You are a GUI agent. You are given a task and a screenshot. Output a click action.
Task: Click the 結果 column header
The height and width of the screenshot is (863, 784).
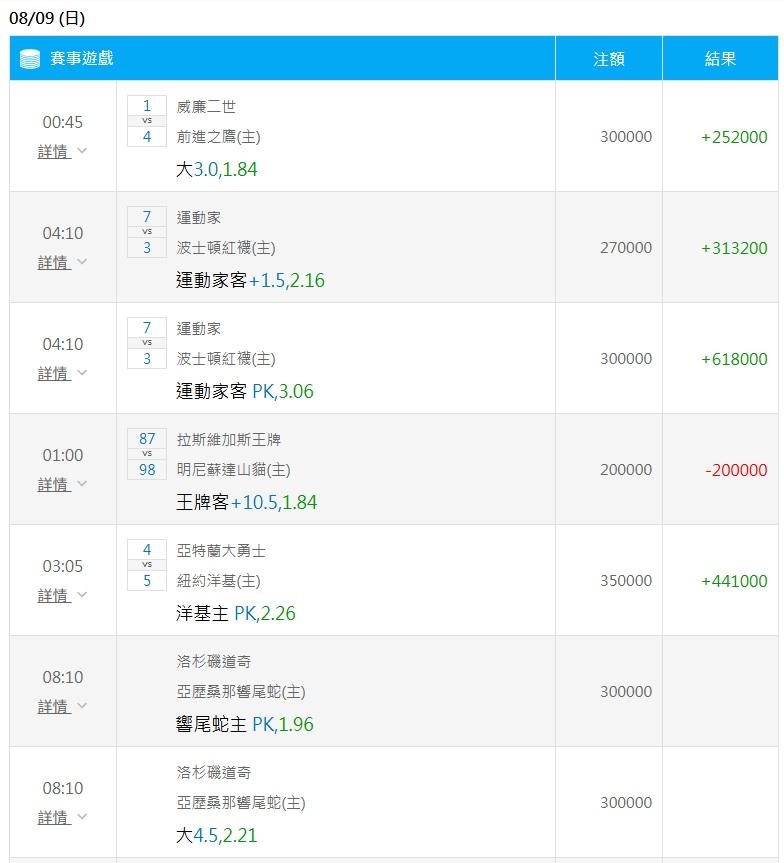(x=720, y=58)
